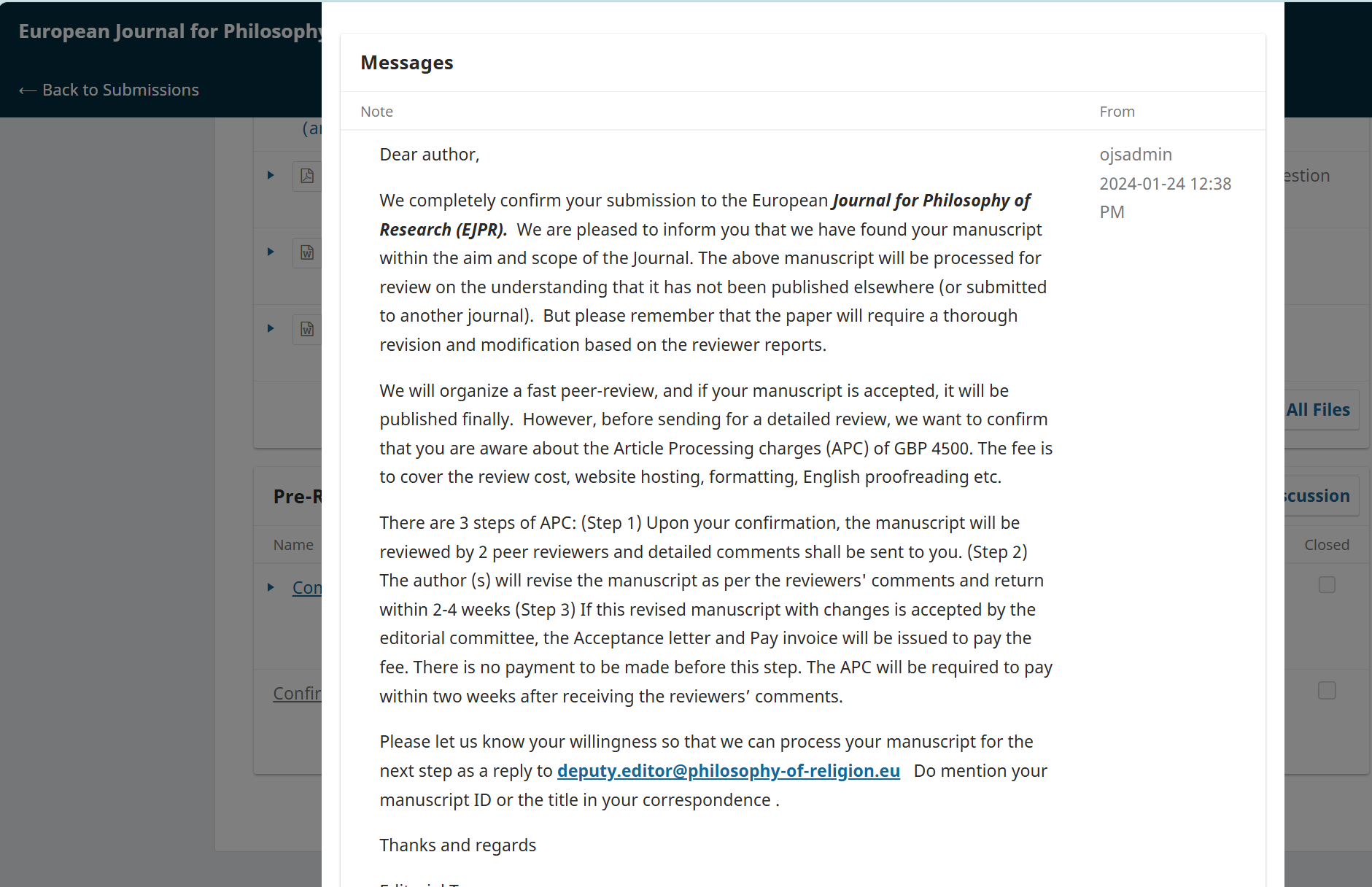Screen dimensions: 1372x887
Task: Click the All Files button
Action: pos(1319,410)
